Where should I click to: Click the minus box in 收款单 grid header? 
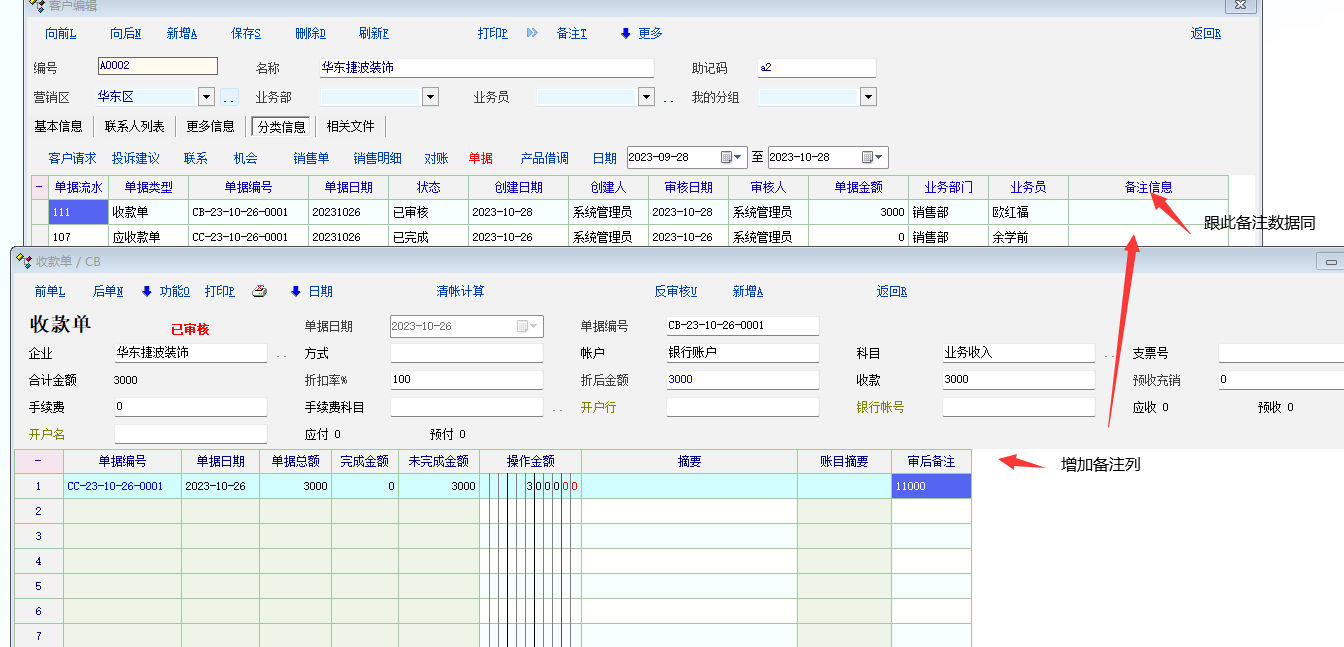point(38,461)
